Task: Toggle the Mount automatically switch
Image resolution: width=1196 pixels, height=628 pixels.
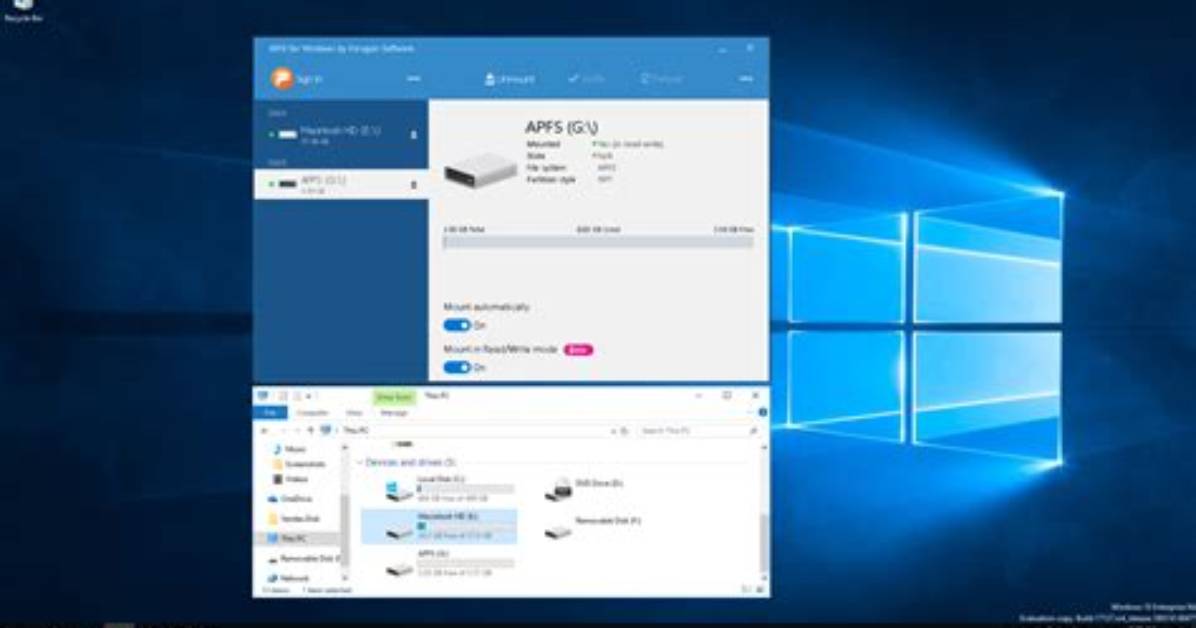Action: coord(457,325)
